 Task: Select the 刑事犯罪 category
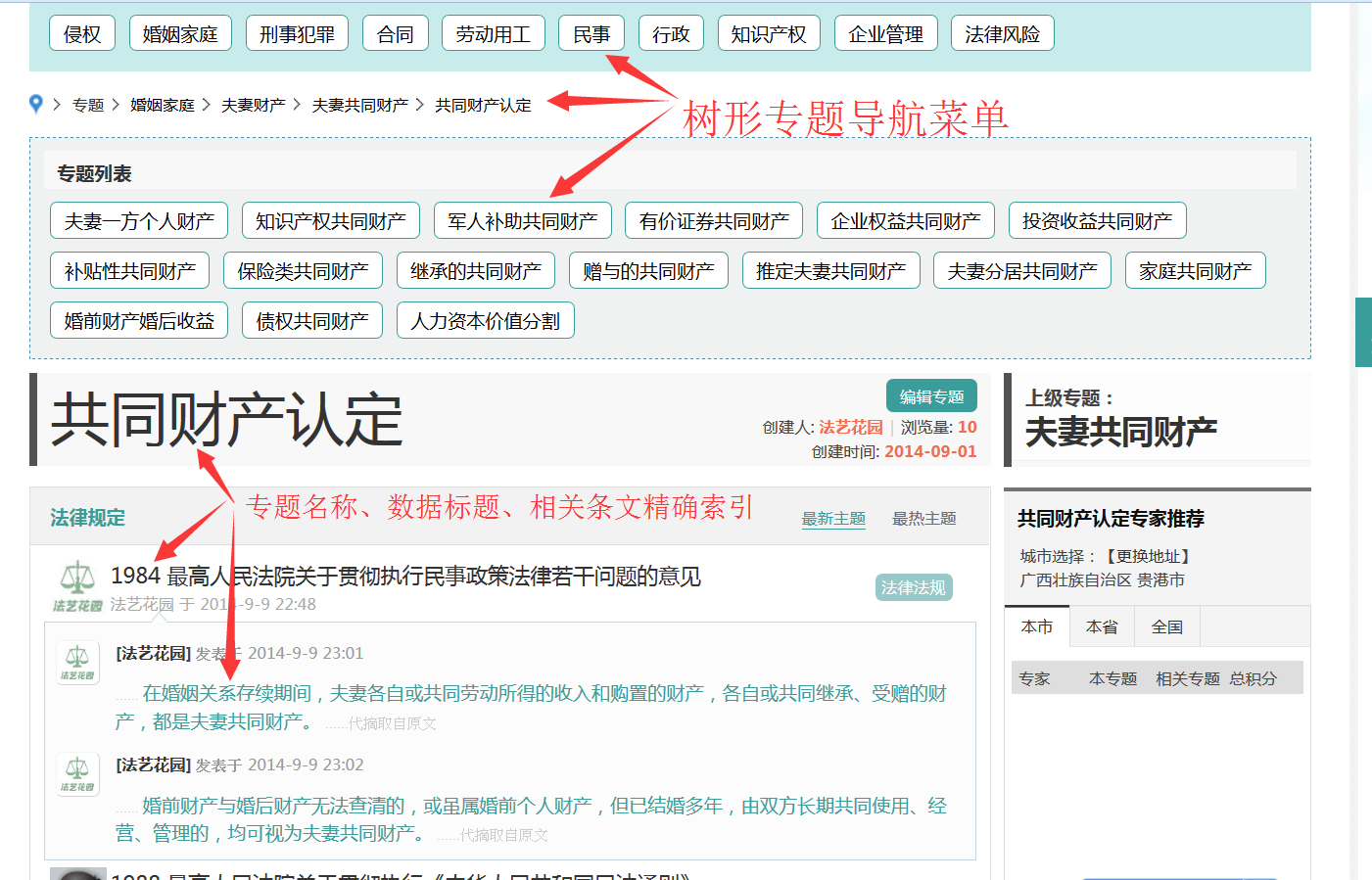pyautogui.click(x=297, y=34)
